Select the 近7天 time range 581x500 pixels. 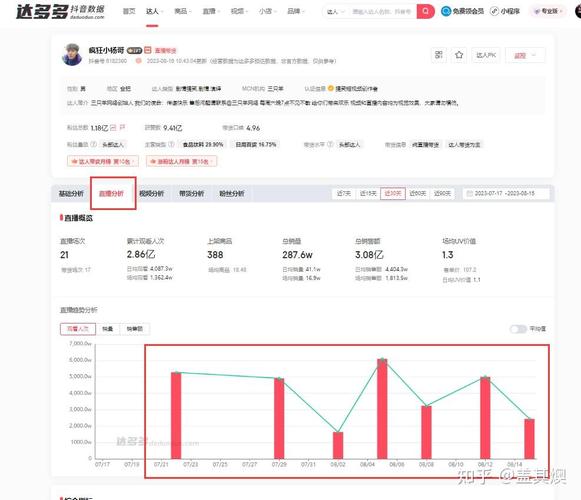[x=344, y=193]
